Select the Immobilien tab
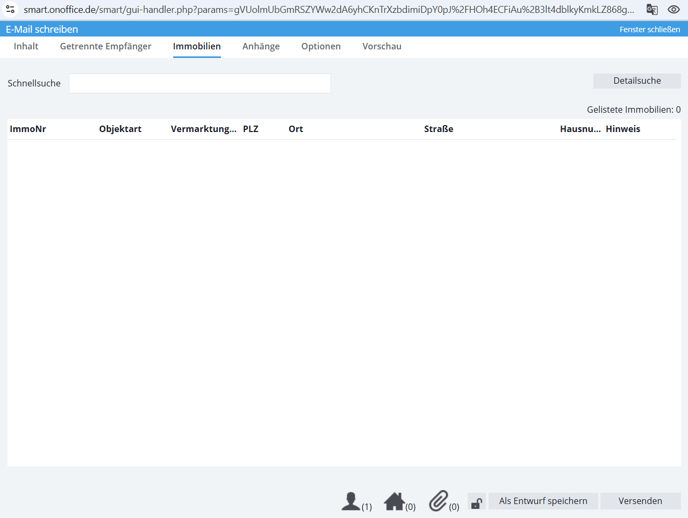Image resolution: width=688 pixels, height=518 pixels. 197,46
